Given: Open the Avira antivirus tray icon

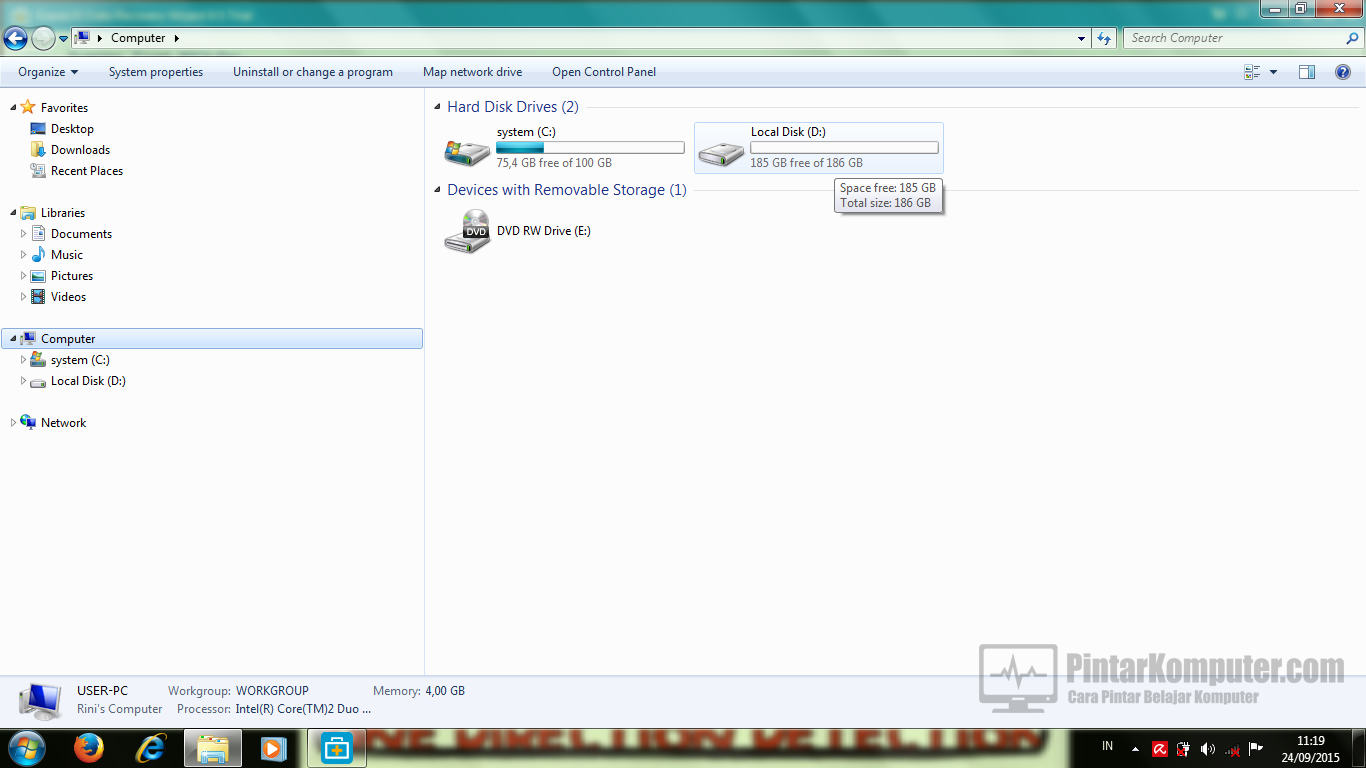Looking at the screenshot, I should (x=1160, y=748).
